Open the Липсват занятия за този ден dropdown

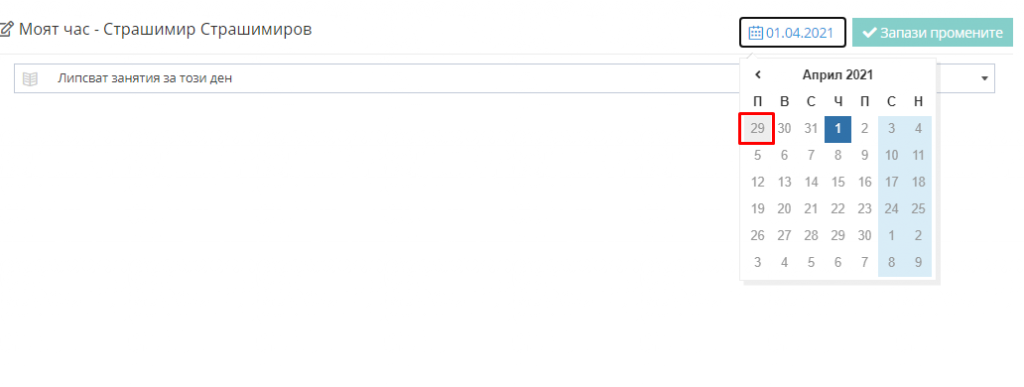(x=504, y=78)
